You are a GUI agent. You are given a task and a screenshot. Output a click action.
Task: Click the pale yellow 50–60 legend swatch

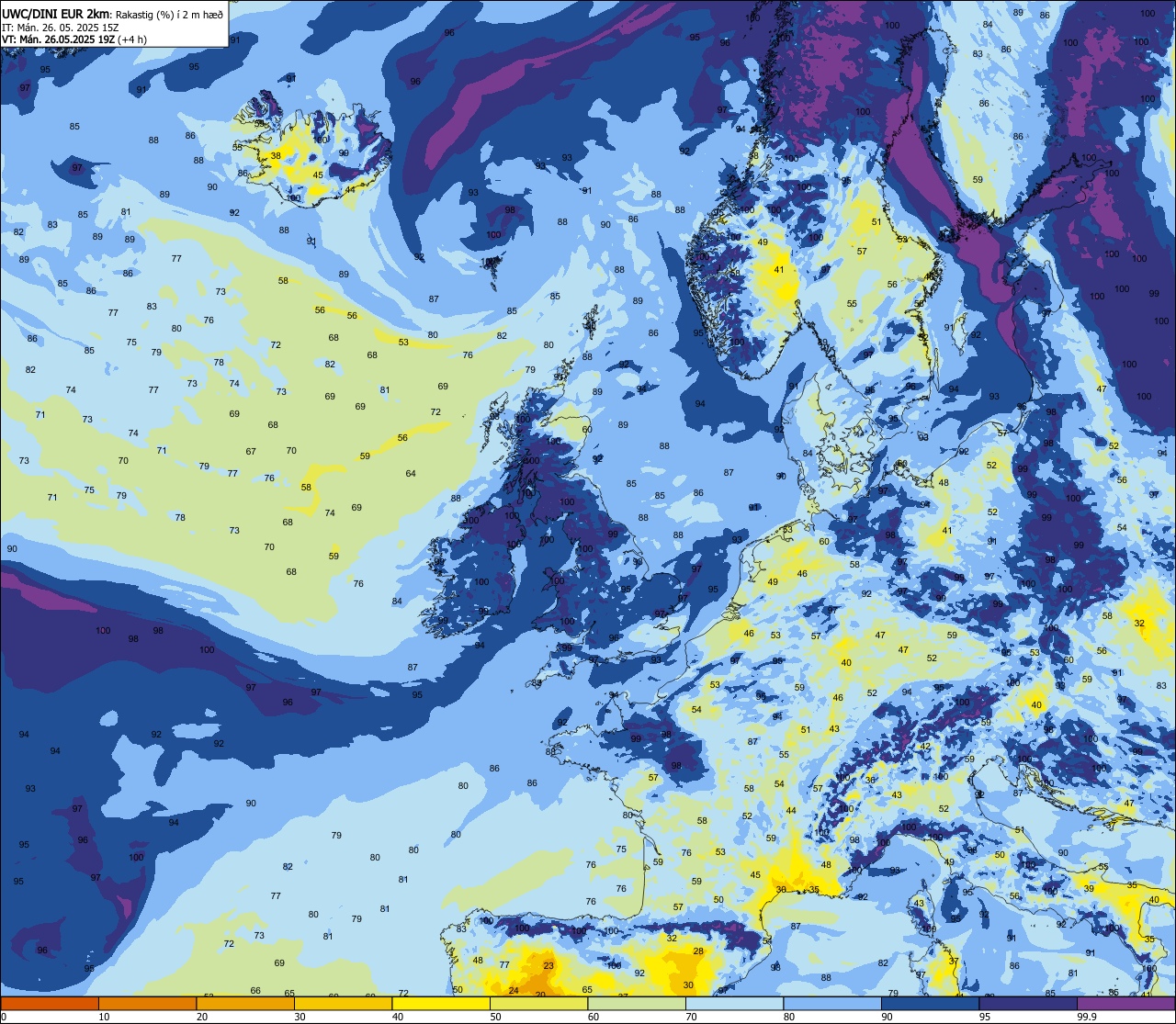(538, 1003)
